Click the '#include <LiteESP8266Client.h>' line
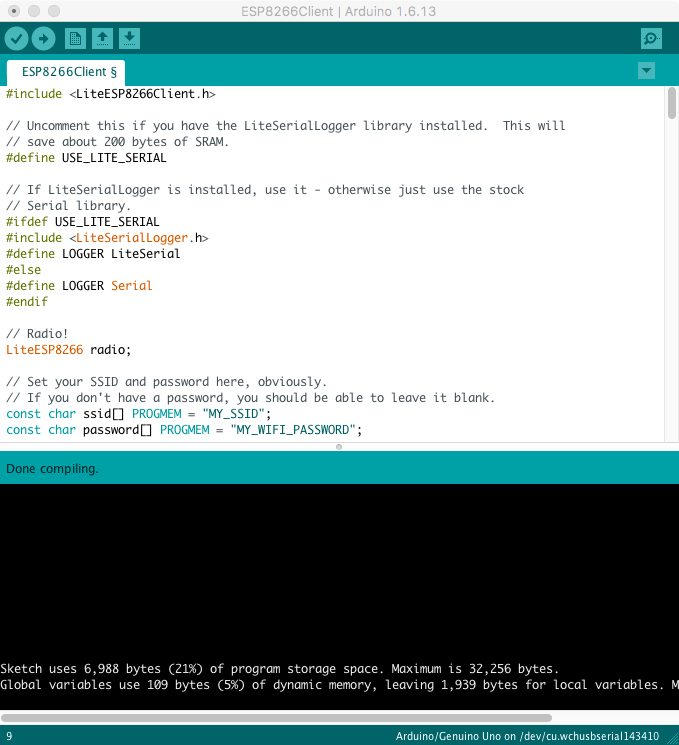 111,94
